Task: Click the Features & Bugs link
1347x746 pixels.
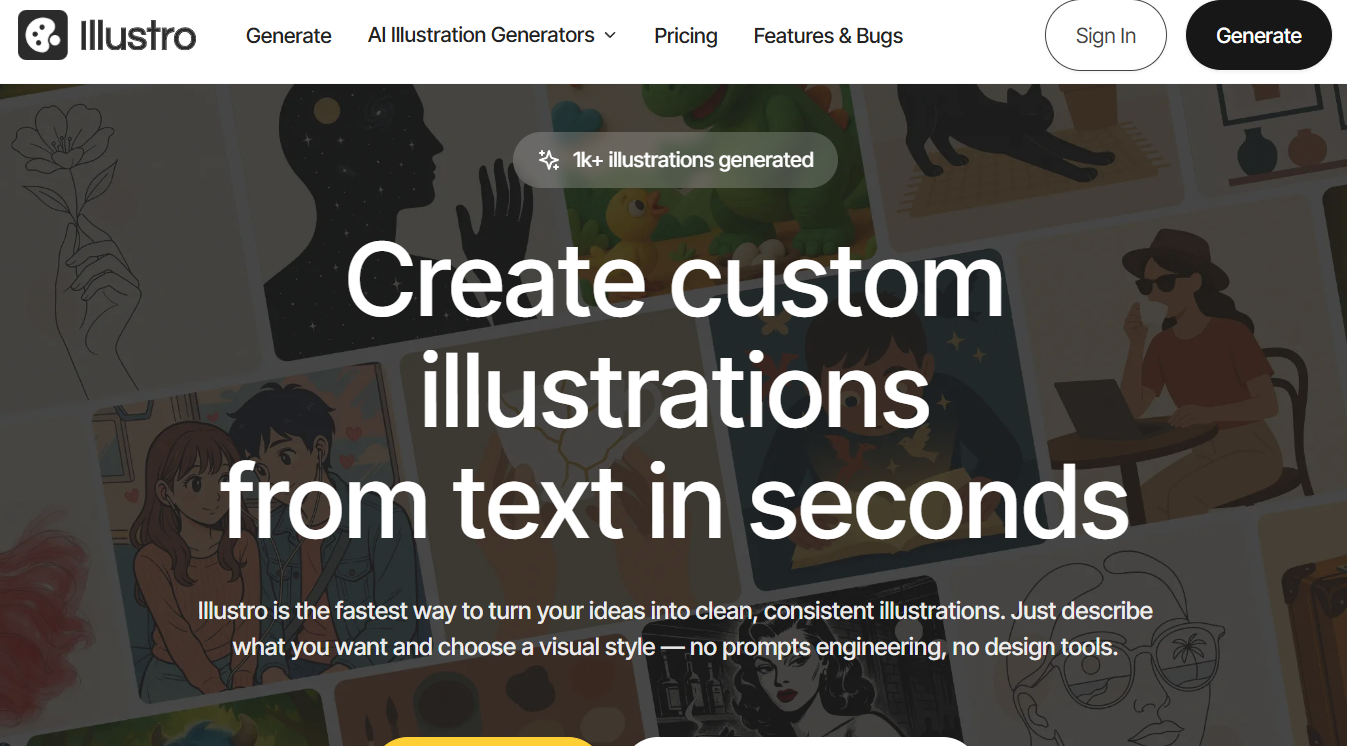Action: point(828,35)
